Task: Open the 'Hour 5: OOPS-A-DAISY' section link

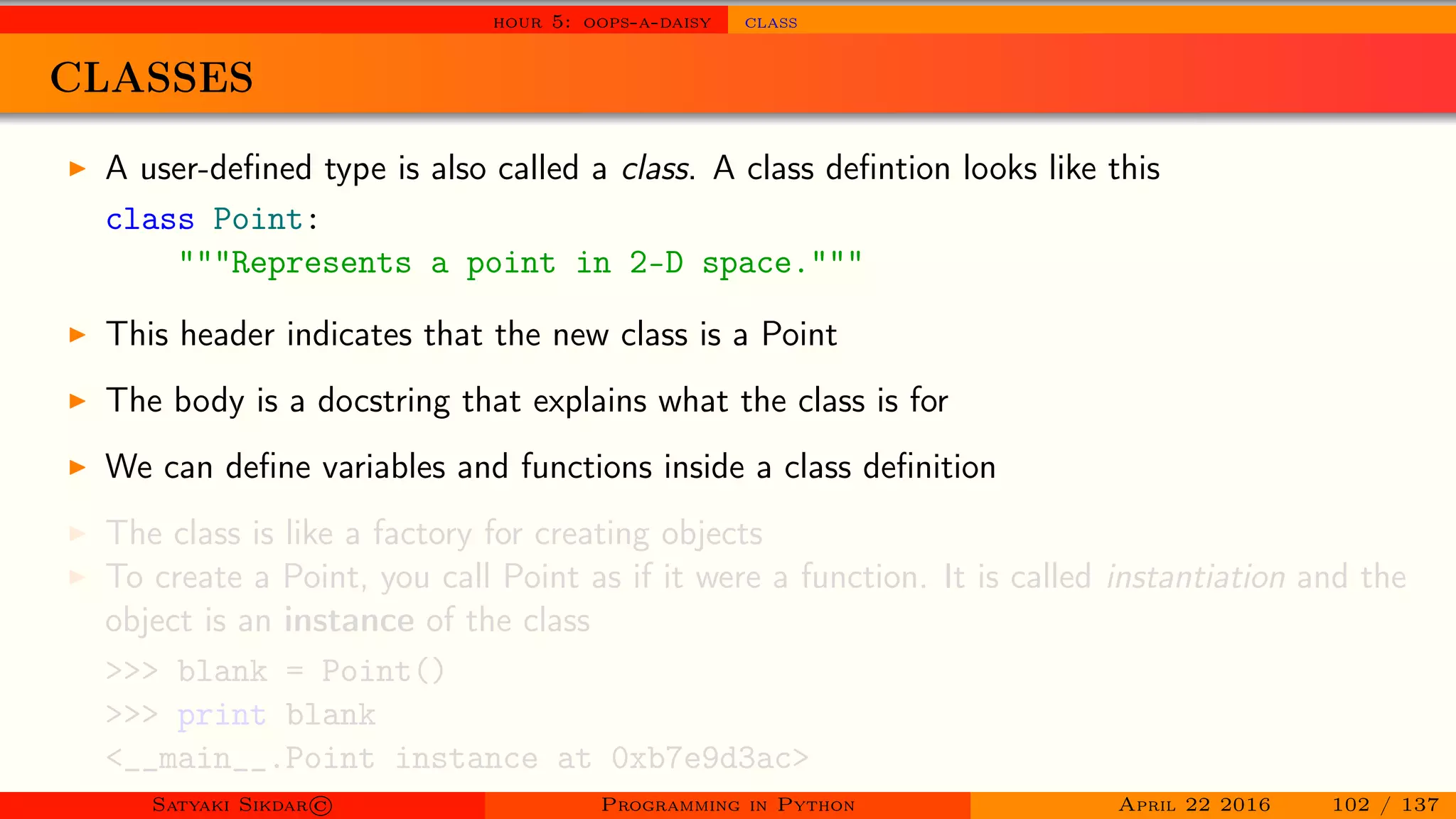Action: (602, 22)
